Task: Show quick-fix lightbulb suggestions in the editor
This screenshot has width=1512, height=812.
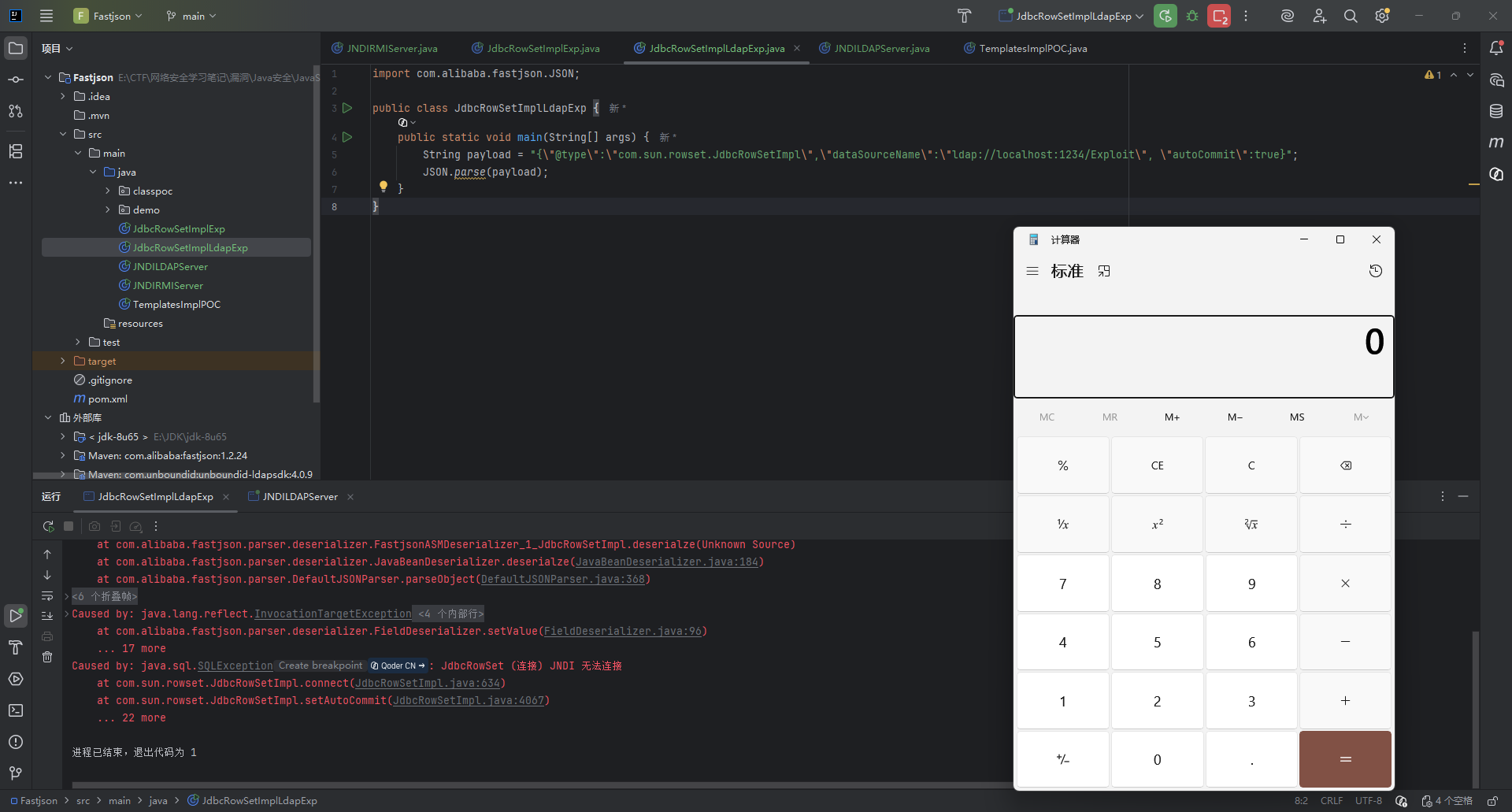Action: (384, 187)
